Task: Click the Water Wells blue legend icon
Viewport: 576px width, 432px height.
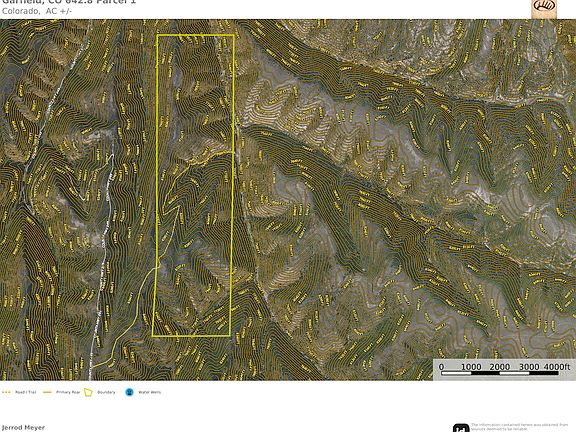Action: click(129, 392)
